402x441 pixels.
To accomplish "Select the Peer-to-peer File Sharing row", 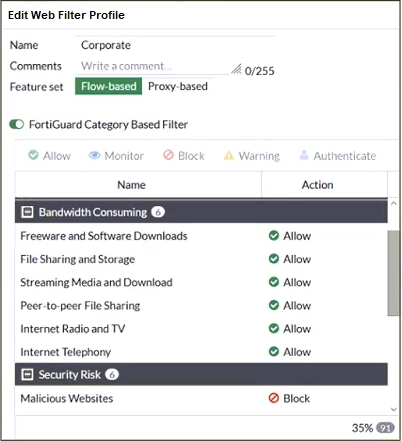I will [x=201, y=305].
